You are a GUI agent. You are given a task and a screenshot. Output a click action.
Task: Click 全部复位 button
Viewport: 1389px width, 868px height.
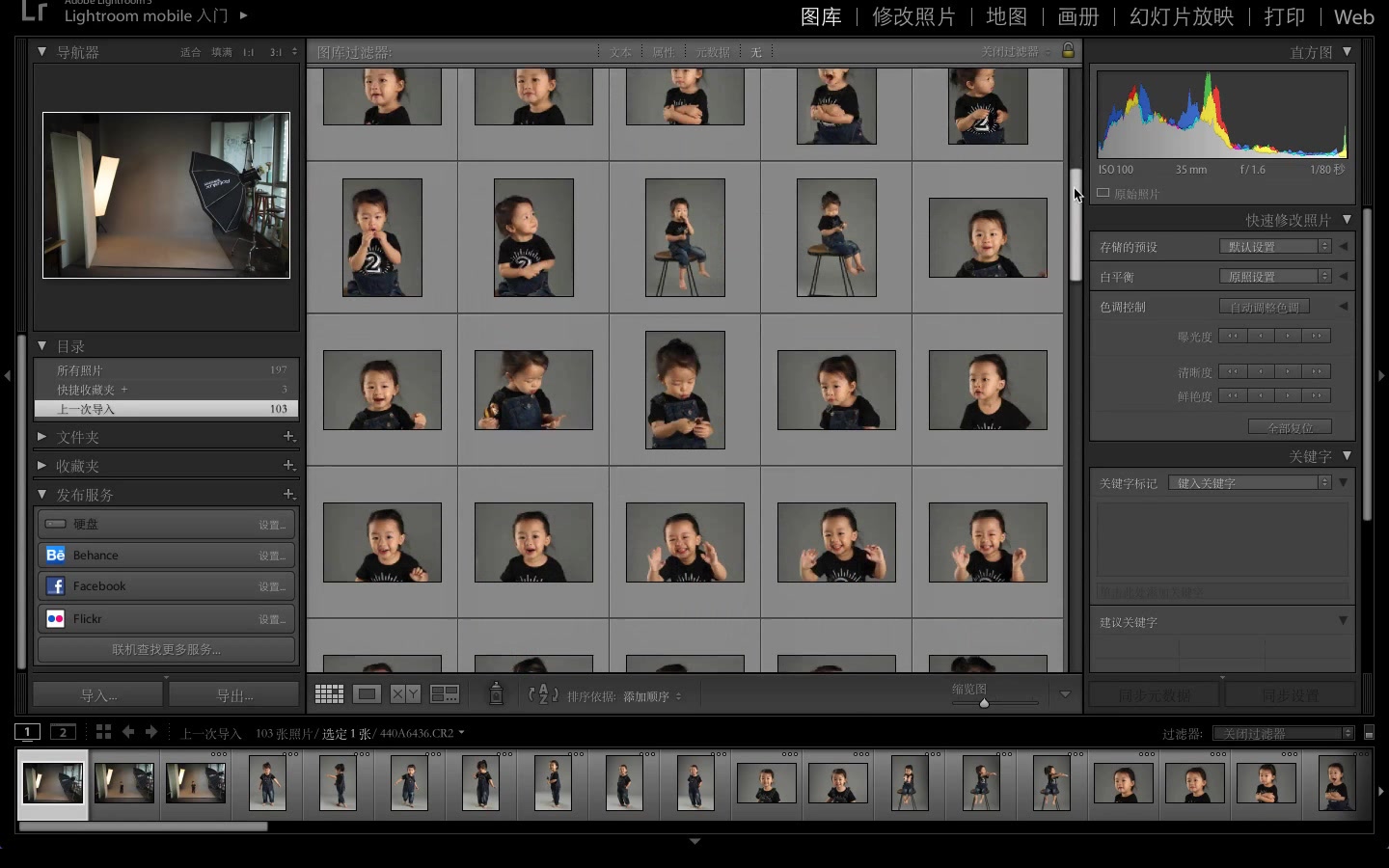tap(1290, 427)
